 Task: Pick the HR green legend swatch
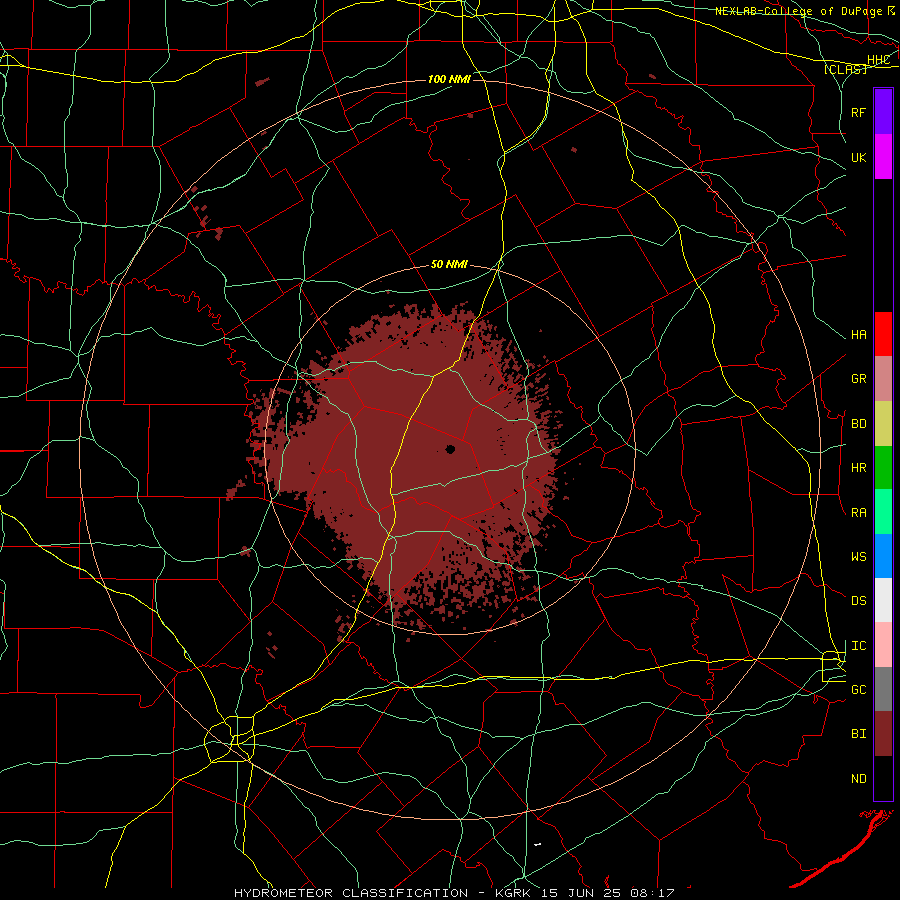[x=883, y=467]
